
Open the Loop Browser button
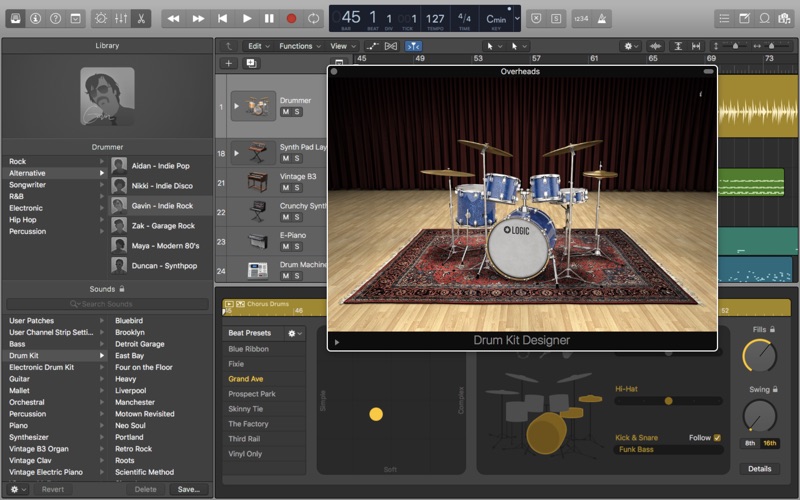pyautogui.click(x=764, y=19)
